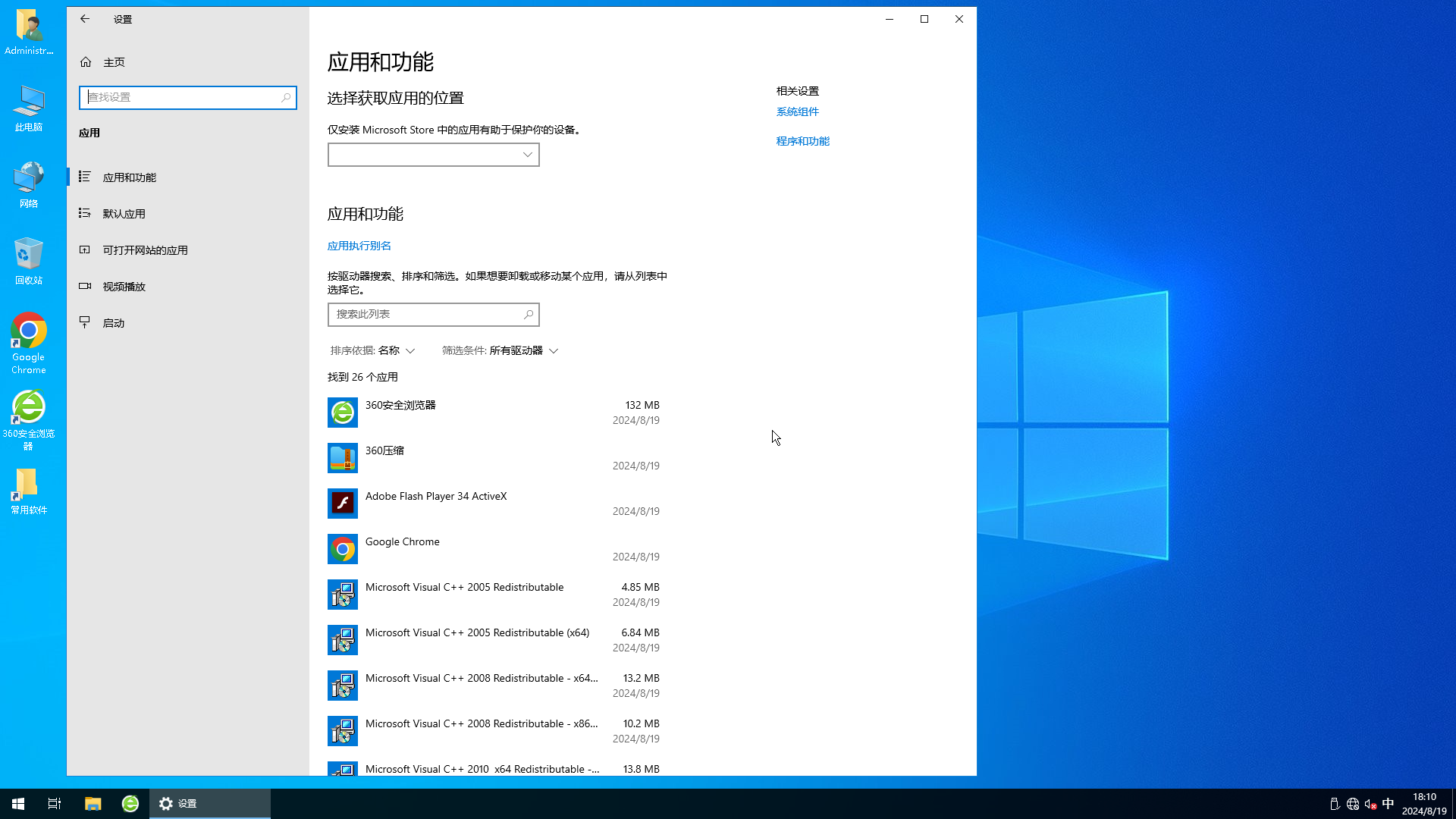This screenshot has width=1456, height=819.
Task: Click the 程序和功能 related settings link
Action: (x=803, y=140)
